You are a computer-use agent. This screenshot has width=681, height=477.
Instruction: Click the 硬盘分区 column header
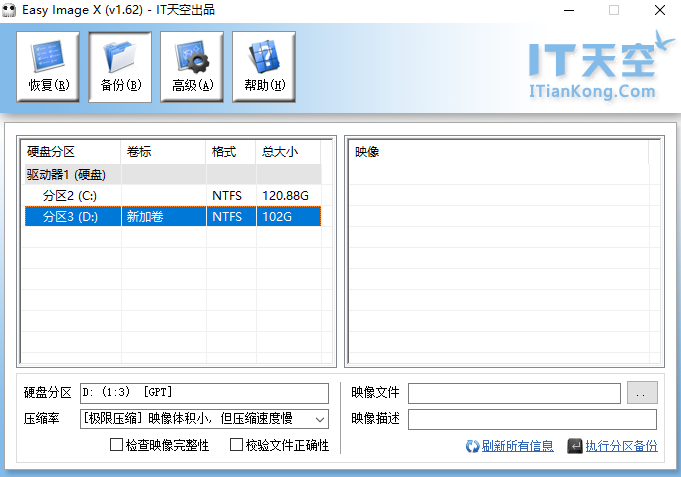[x=71, y=152]
